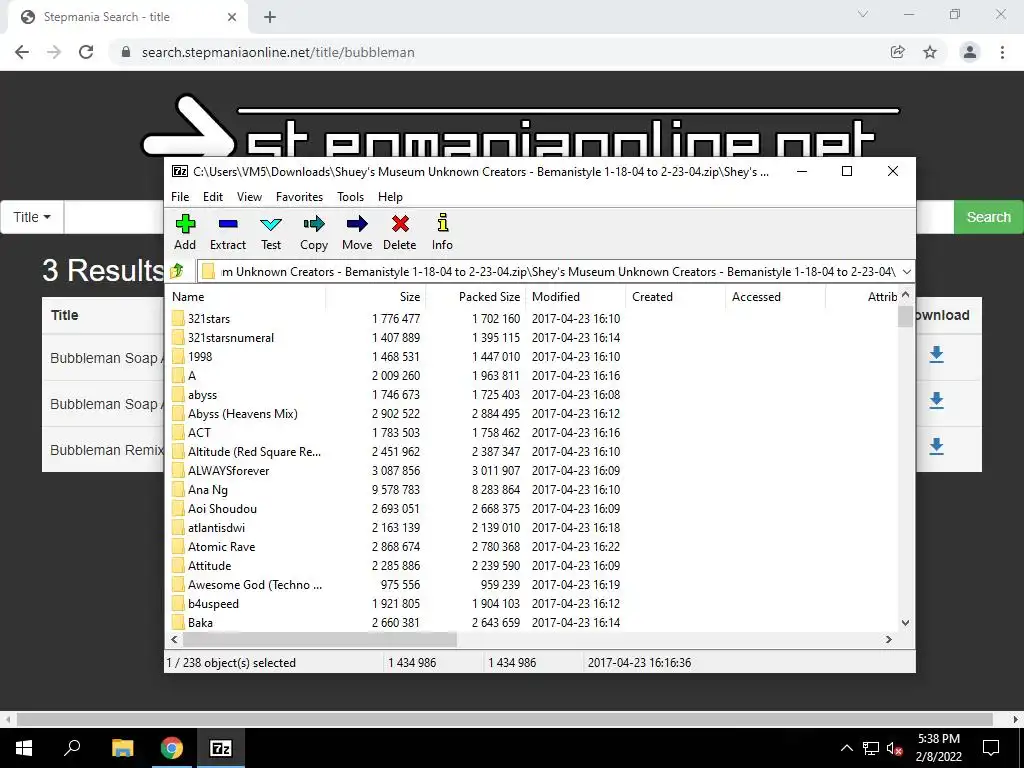Select the Copy toolbar icon
This screenshot has height=768, width=1024.
[313, 232]
